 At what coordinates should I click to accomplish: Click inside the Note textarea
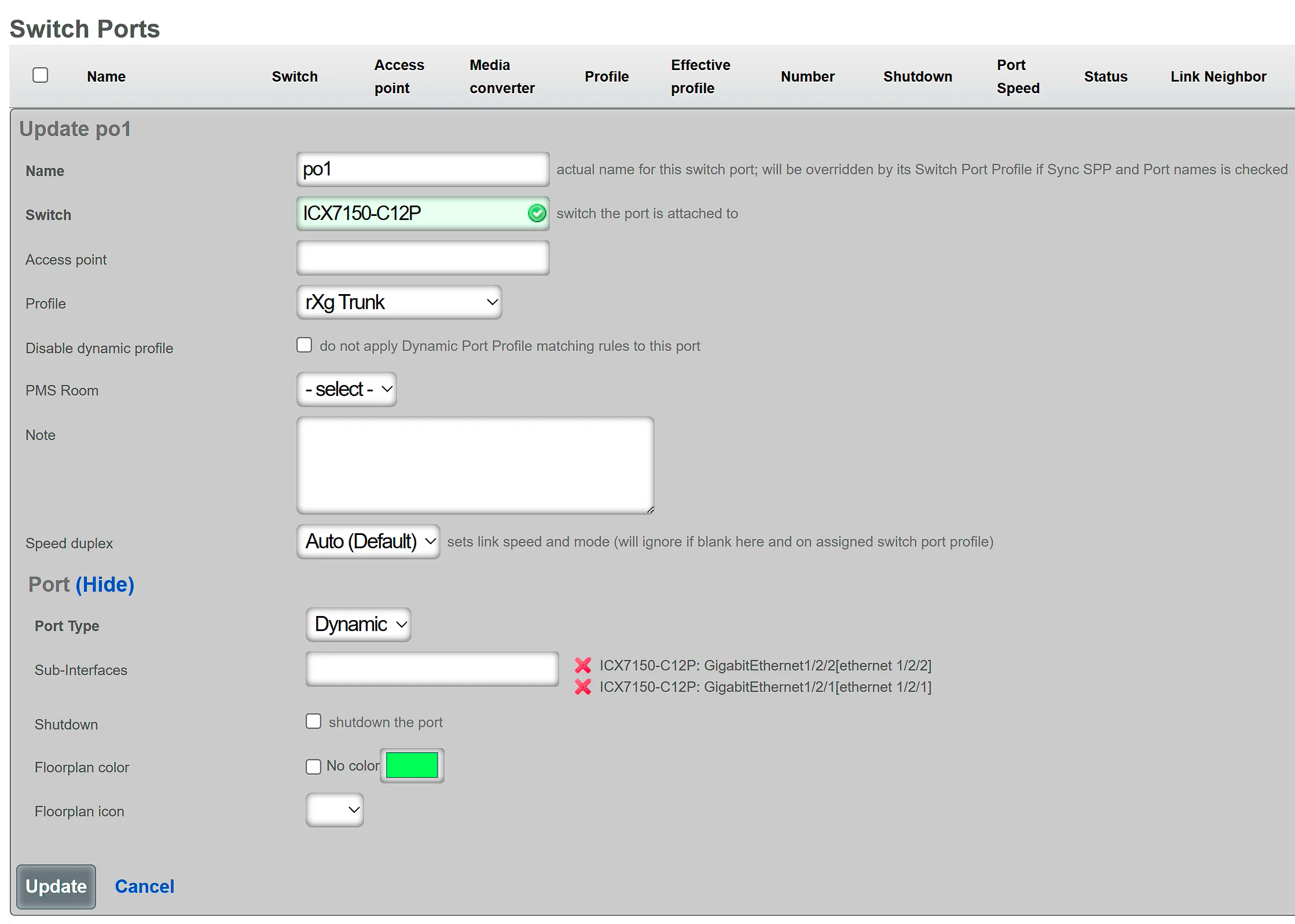475,465
